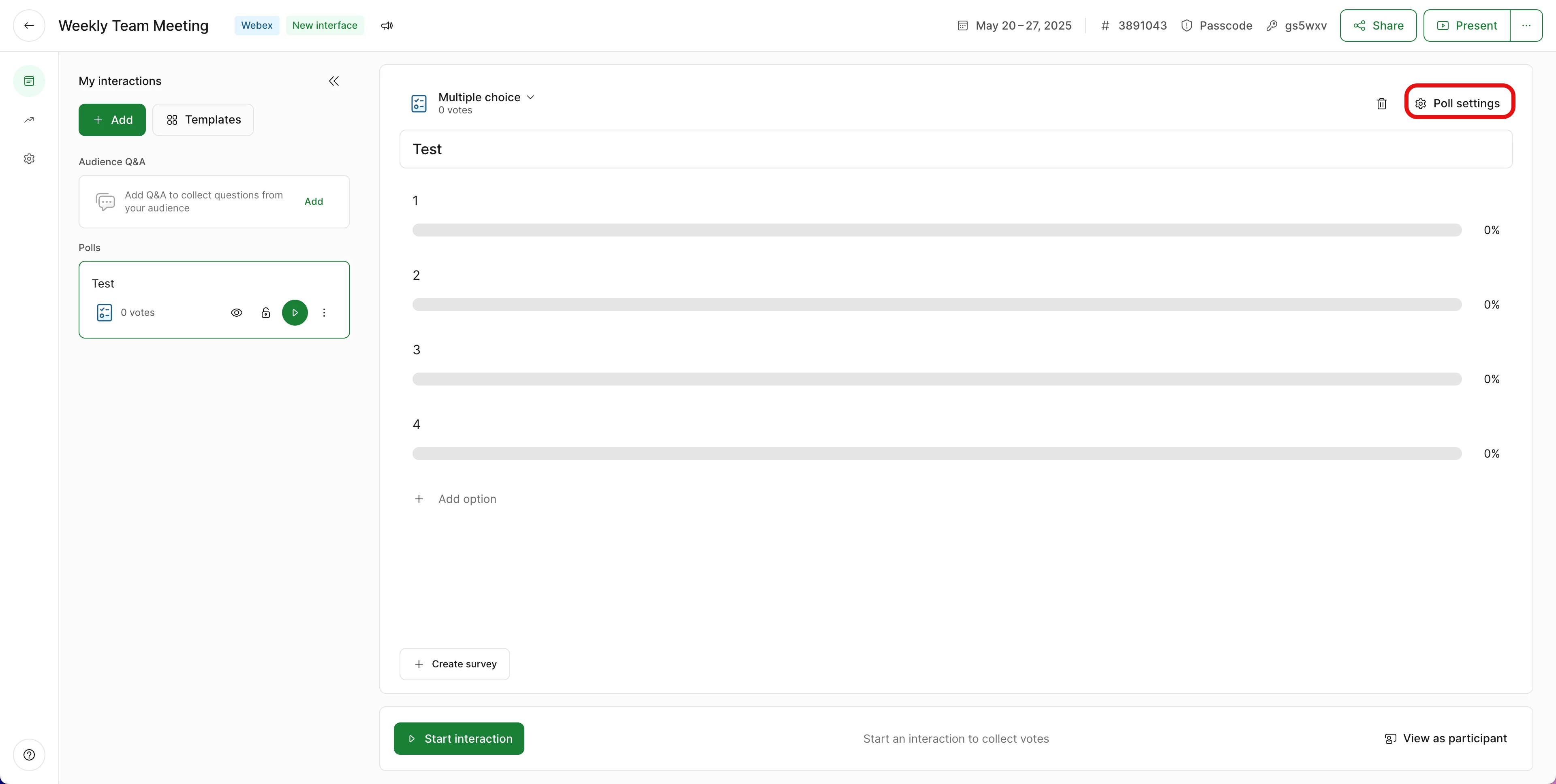Image resolution: width=1556 pixels, height=784 pixels.
Task: Click the Present button
Action: click(x=1466, y=26)
